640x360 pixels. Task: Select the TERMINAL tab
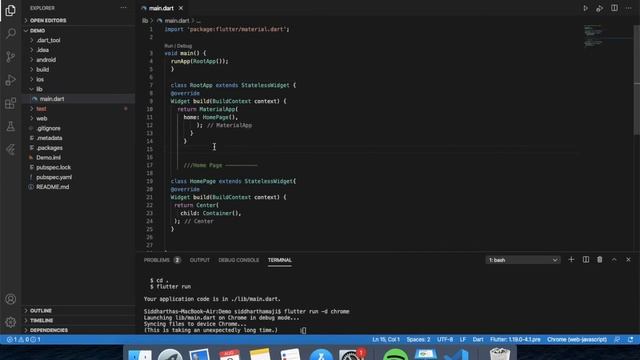click(x=280, y=260)
